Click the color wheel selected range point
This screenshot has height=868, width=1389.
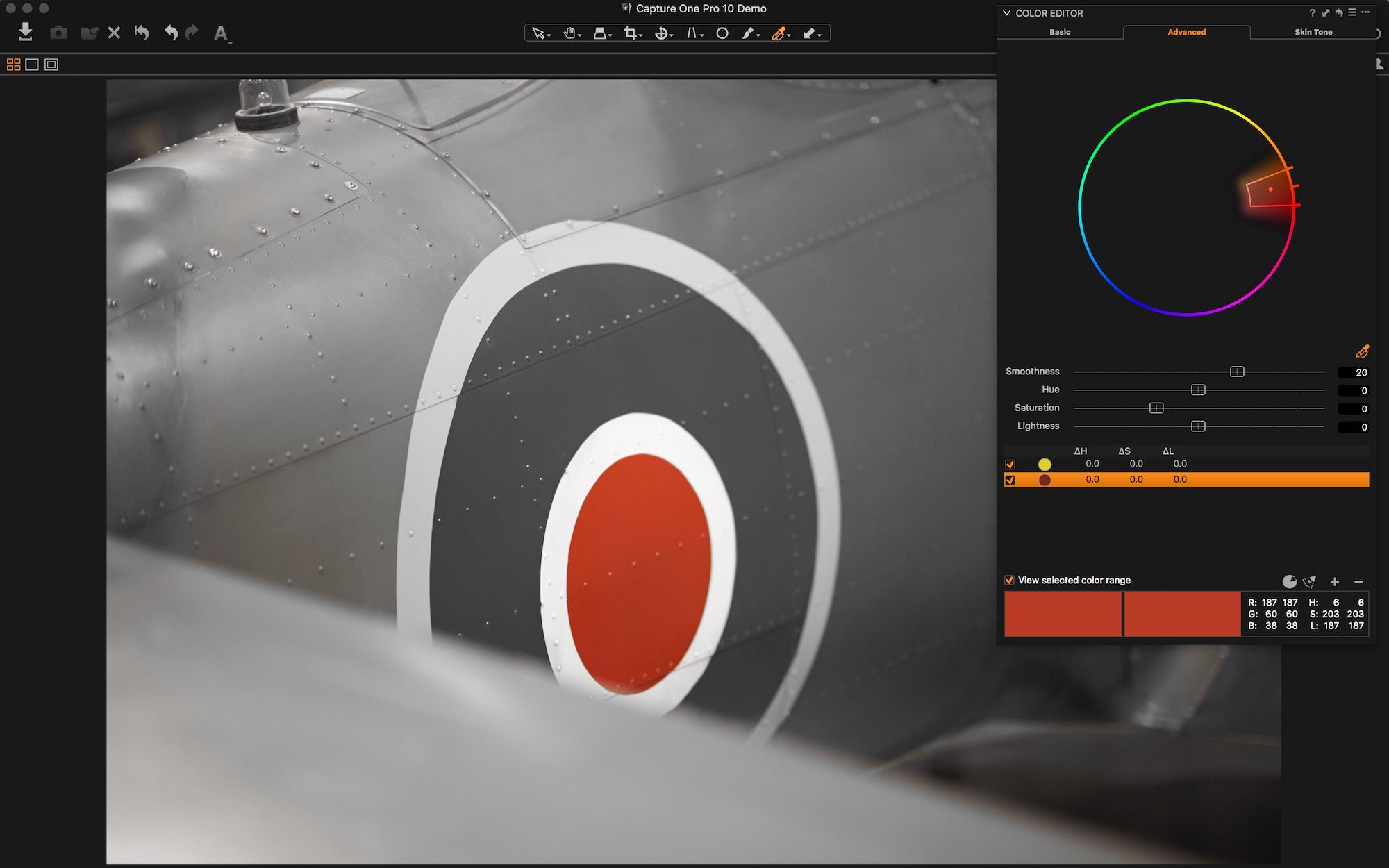pyautogui.click(x=1271, y=190)
